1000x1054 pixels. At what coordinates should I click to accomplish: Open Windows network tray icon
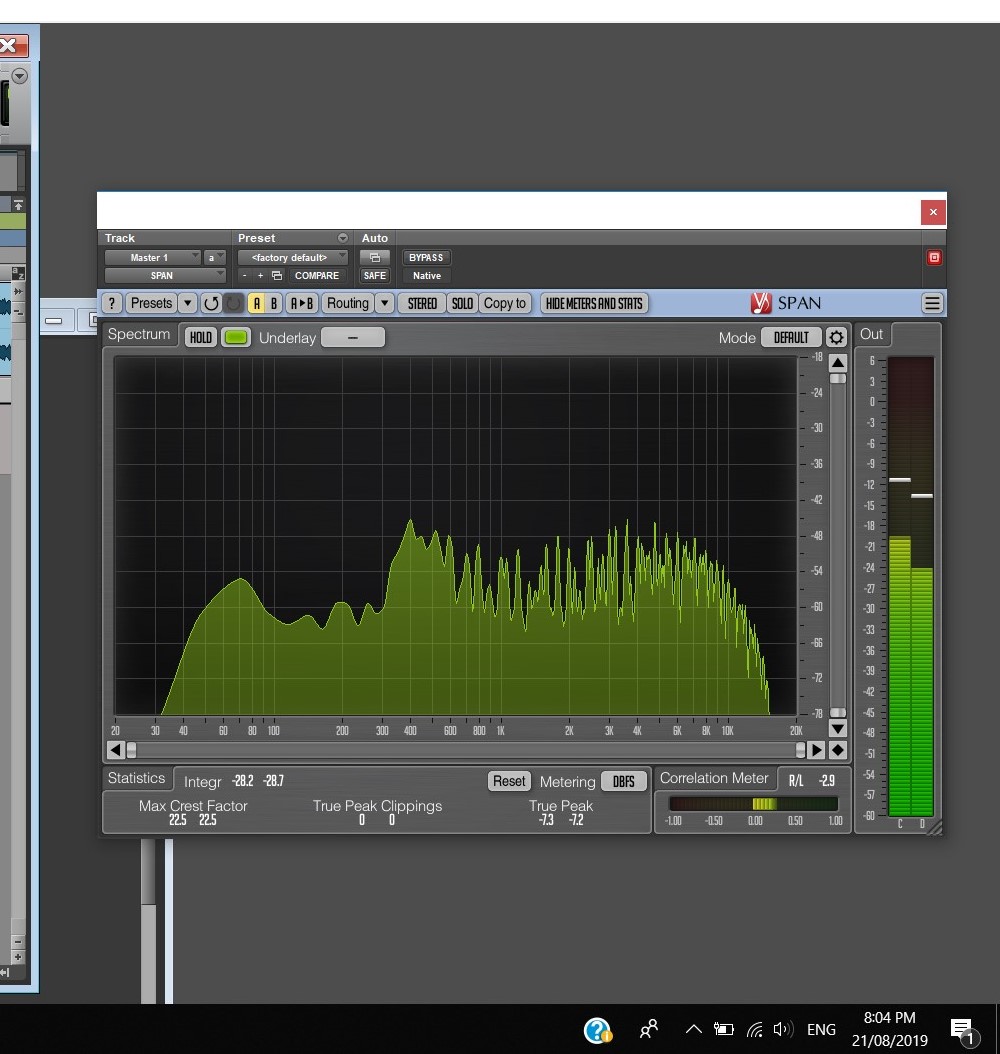(755, 1029)
